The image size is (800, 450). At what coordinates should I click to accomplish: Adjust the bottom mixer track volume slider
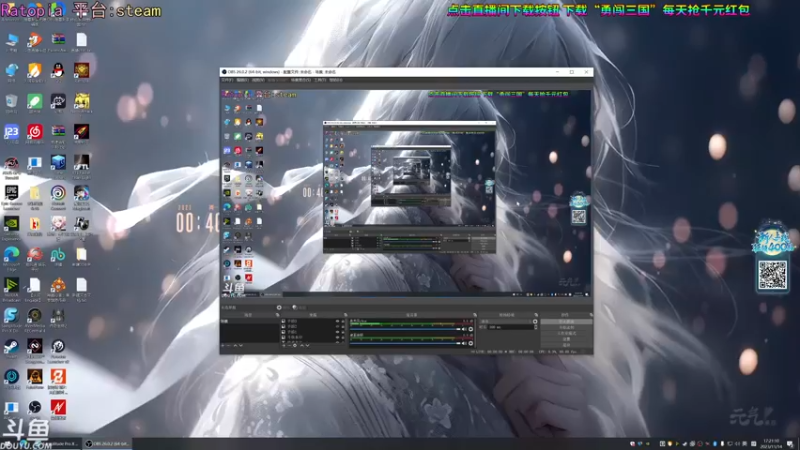pyautogui.click(x=405, y=343)
